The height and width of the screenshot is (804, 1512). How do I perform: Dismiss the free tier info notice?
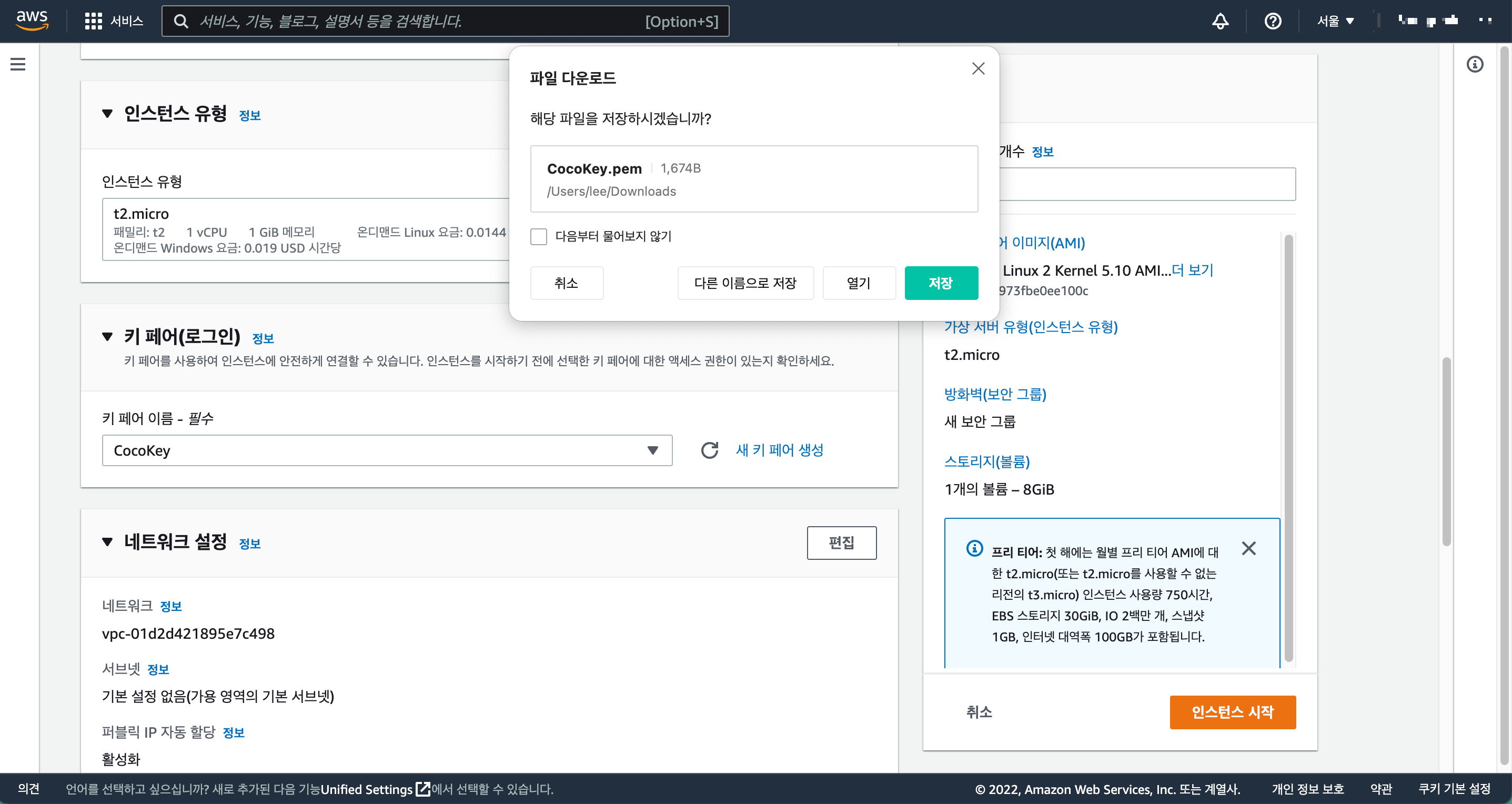coord(1248,548)
